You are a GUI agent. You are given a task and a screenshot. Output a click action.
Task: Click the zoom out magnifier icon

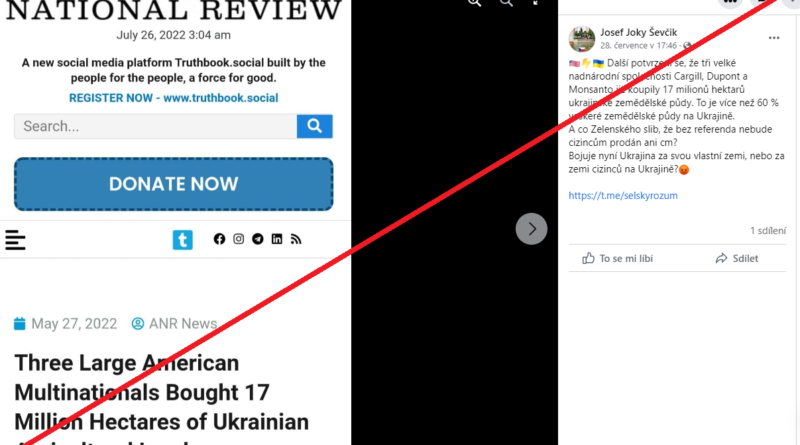click(x=506, y=3)
